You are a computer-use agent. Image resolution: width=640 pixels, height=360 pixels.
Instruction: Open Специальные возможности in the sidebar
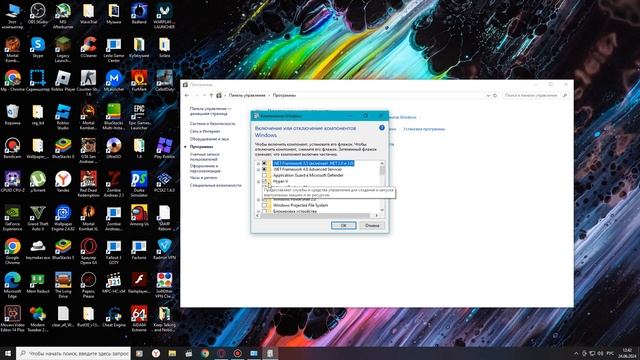point(216,185)
